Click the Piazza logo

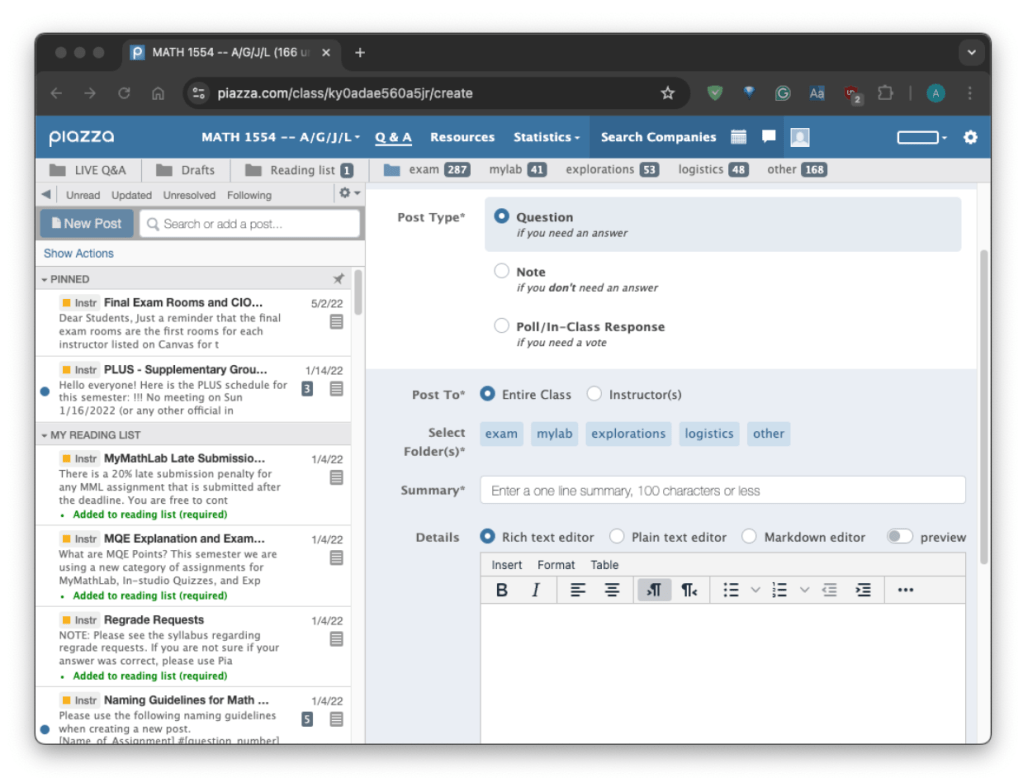point(82,136)
